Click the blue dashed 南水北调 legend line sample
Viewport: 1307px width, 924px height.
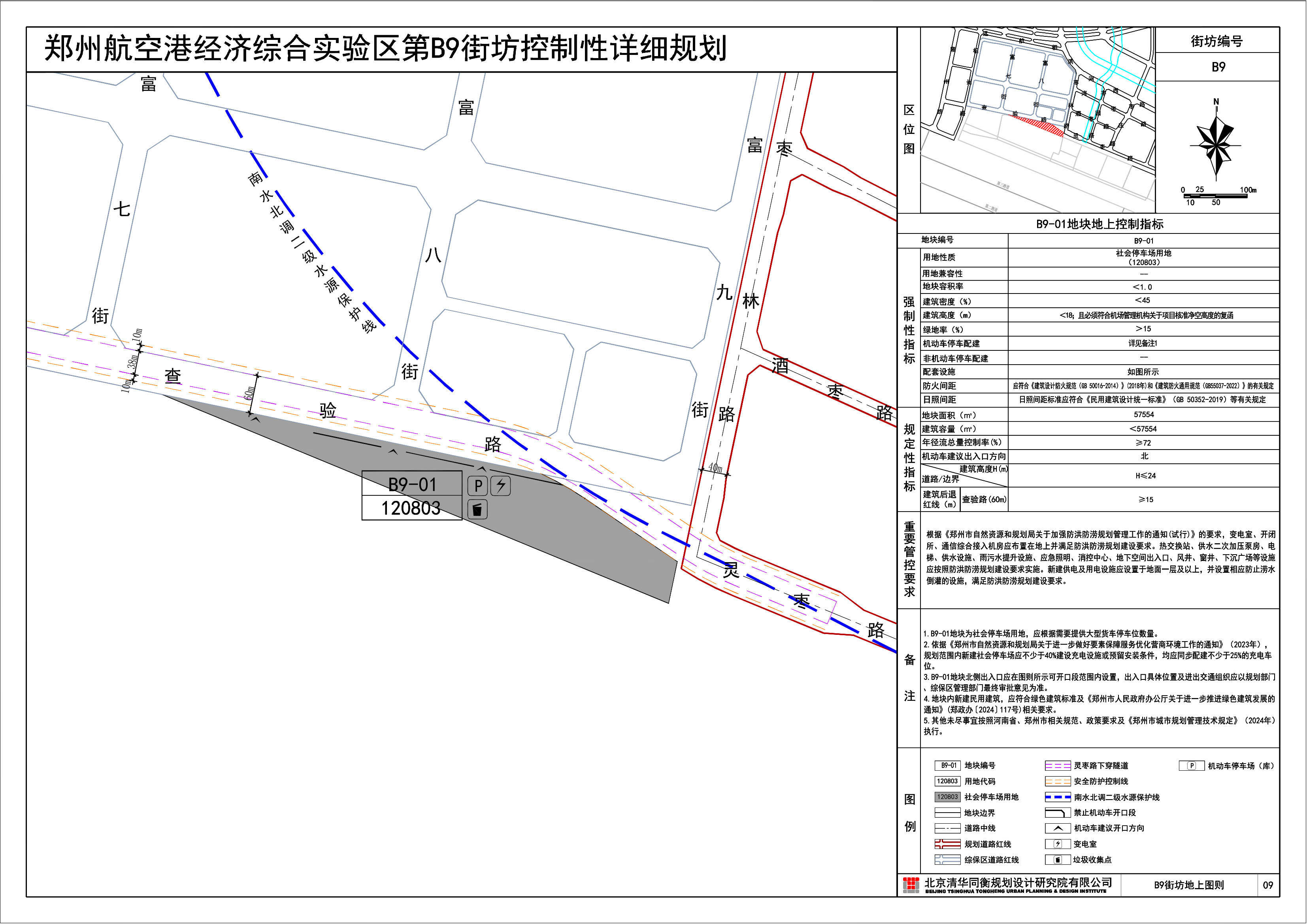1058,797
